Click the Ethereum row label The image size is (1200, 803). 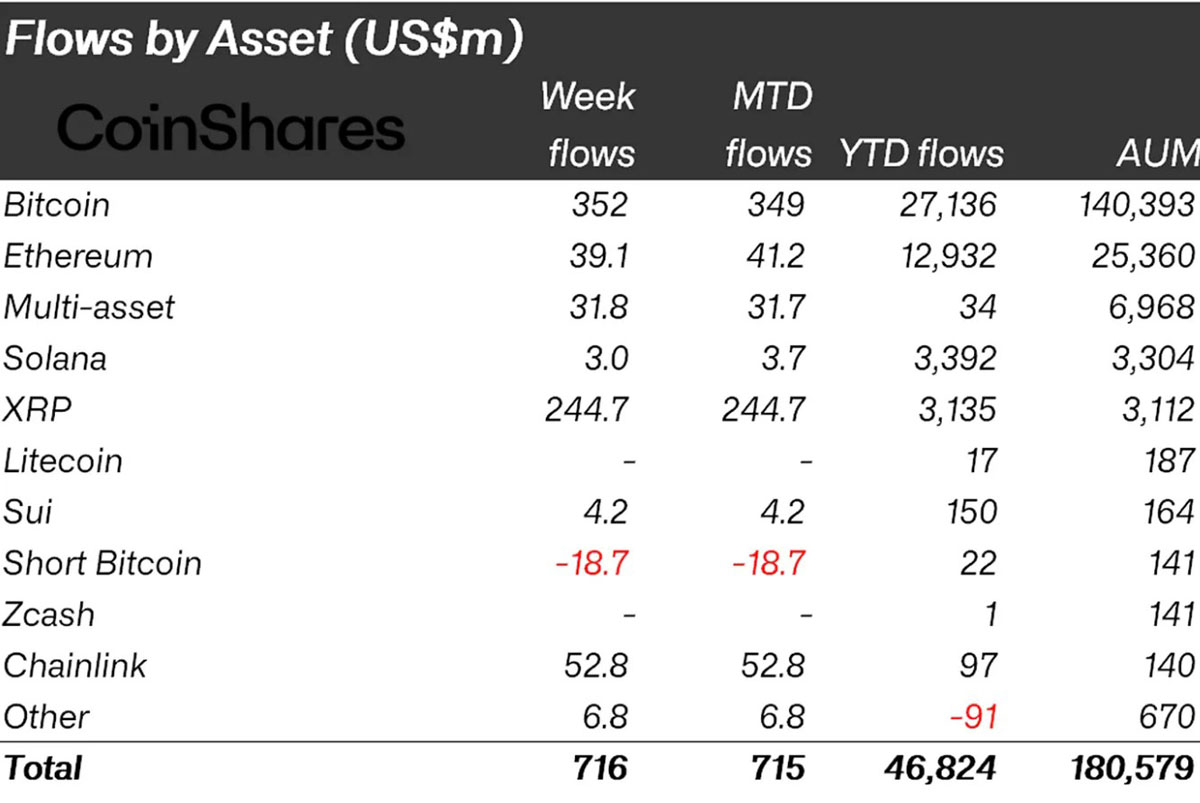[78, 256]
